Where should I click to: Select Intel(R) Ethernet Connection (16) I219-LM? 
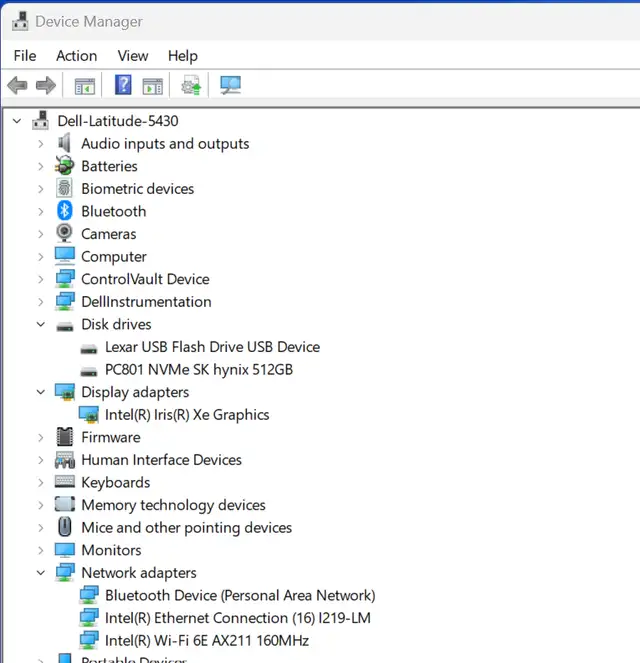tap(238, 618)
